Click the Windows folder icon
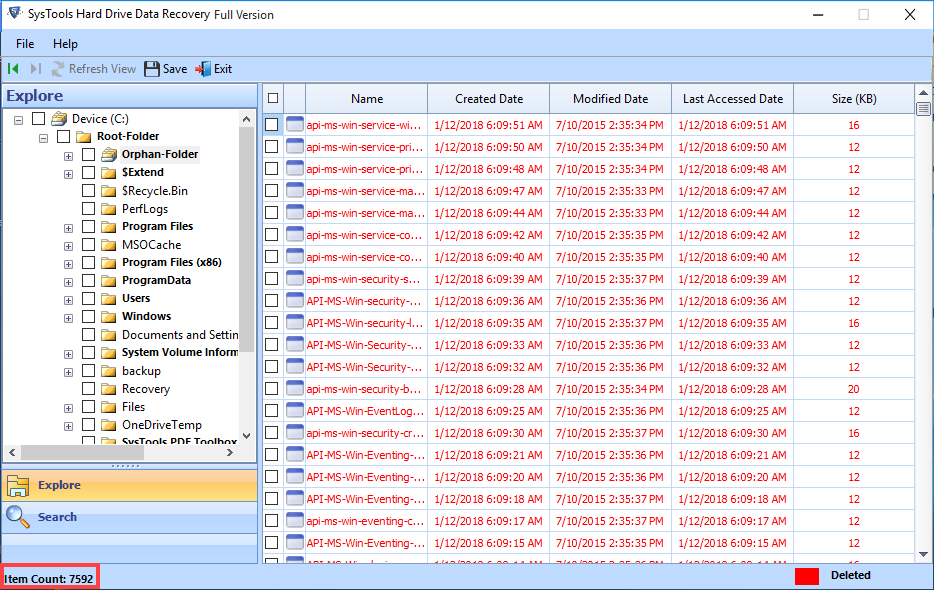This screenshot has height=590, width=934. 108,316
